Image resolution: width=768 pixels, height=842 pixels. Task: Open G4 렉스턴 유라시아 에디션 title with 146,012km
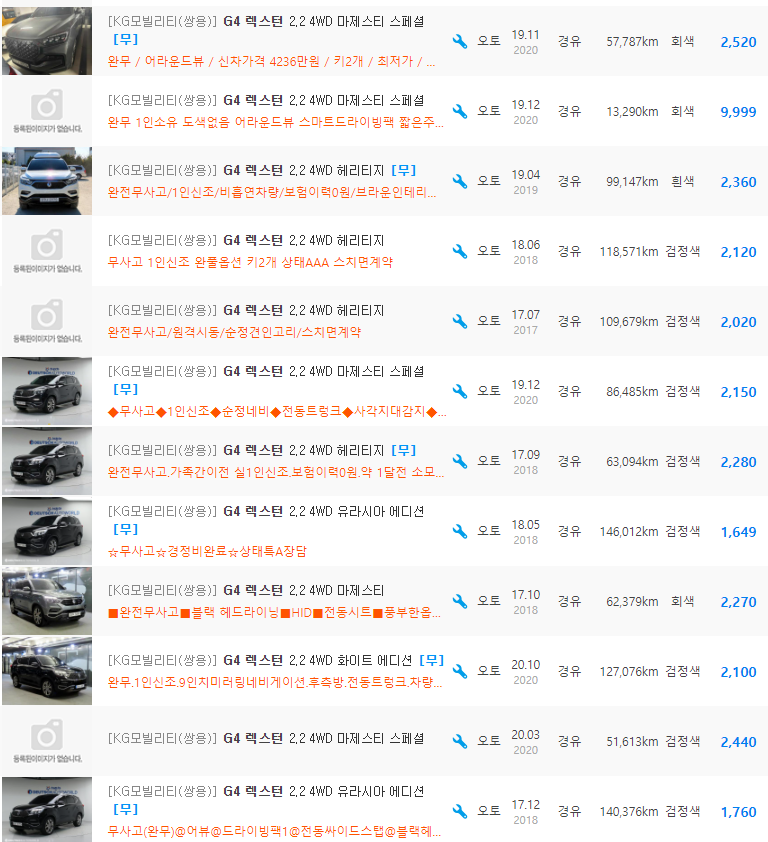(266, 511)
